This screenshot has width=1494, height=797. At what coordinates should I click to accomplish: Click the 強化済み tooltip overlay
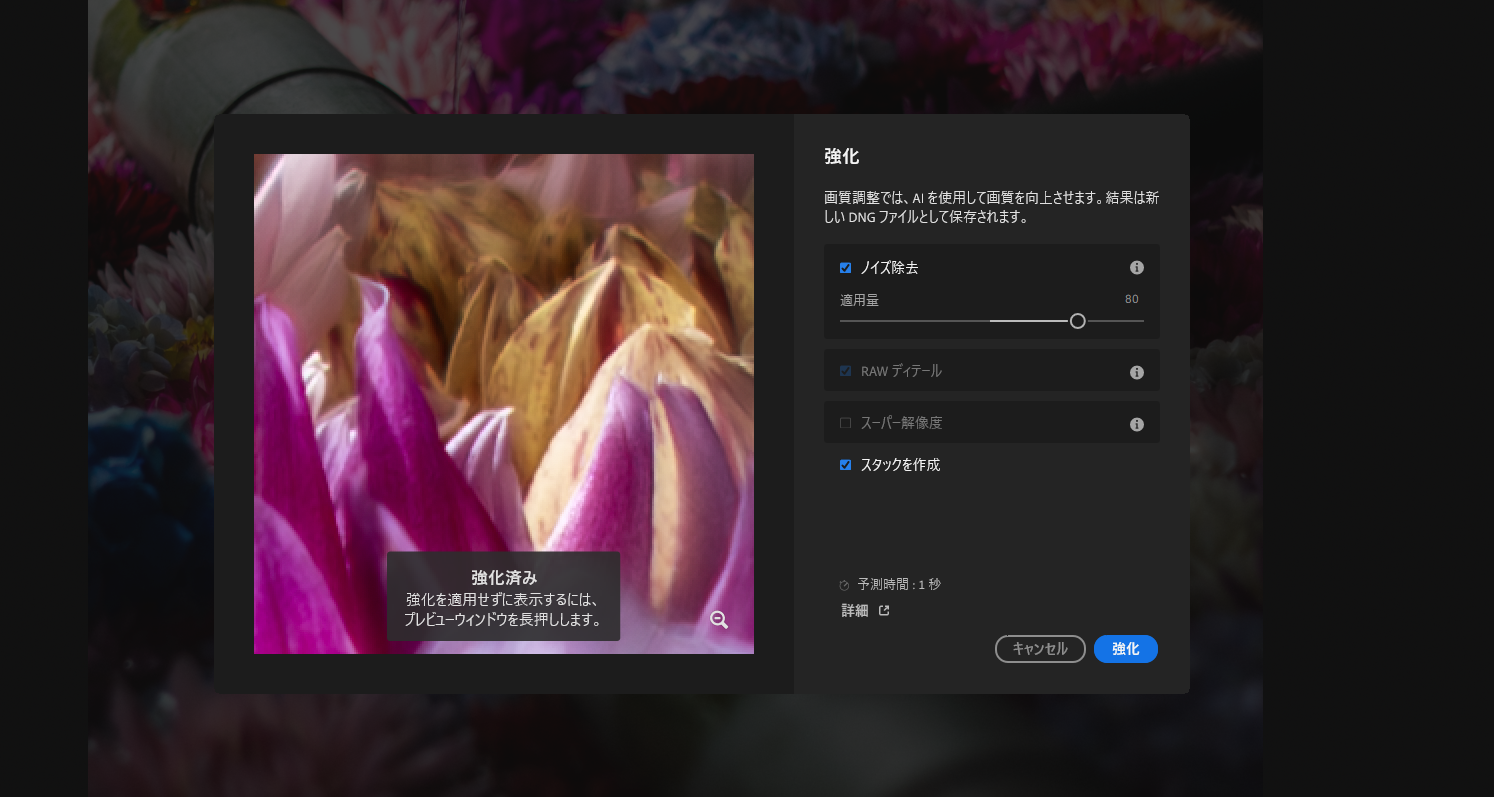(504, 597)
